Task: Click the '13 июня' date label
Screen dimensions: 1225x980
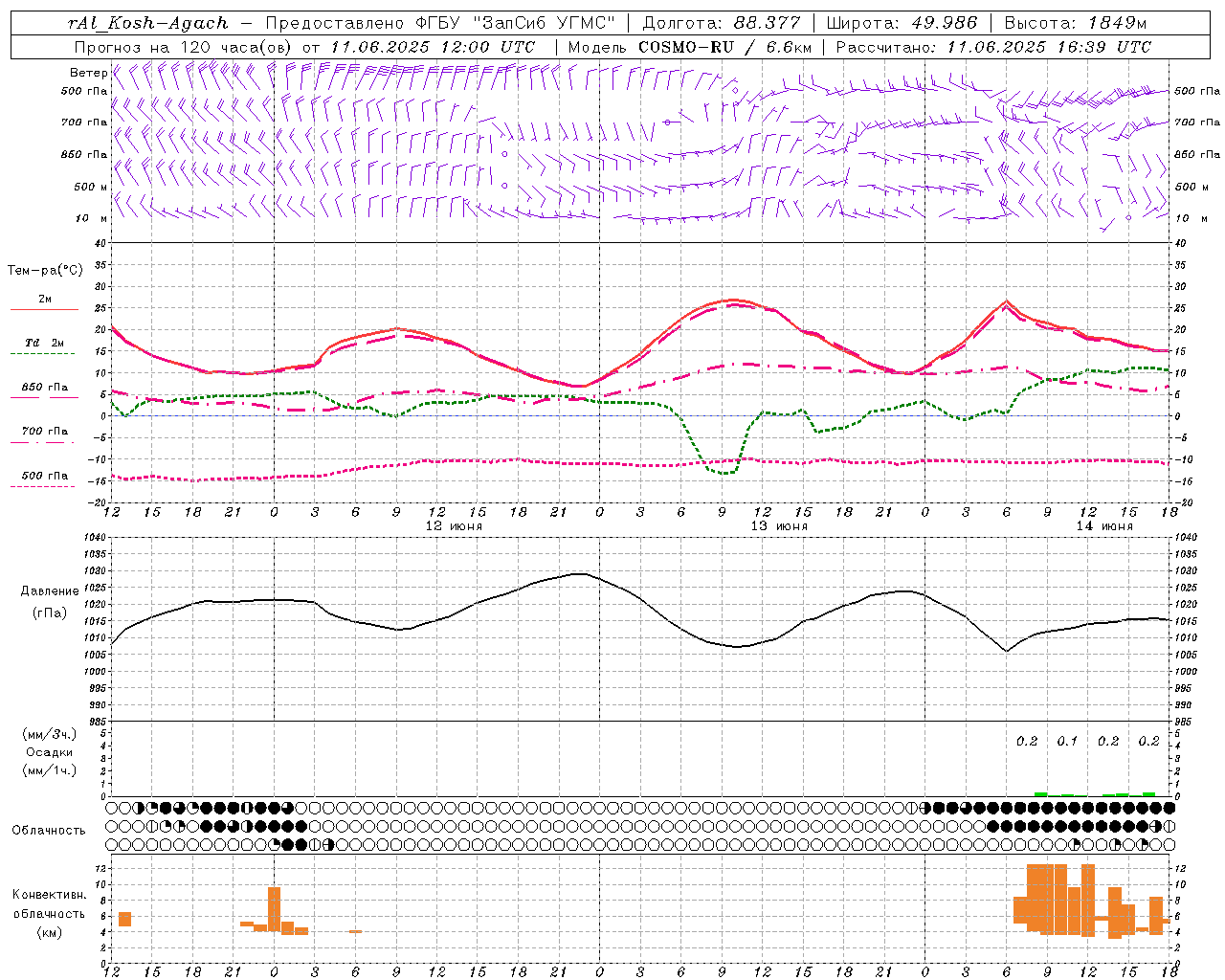Action: point(779,526)
